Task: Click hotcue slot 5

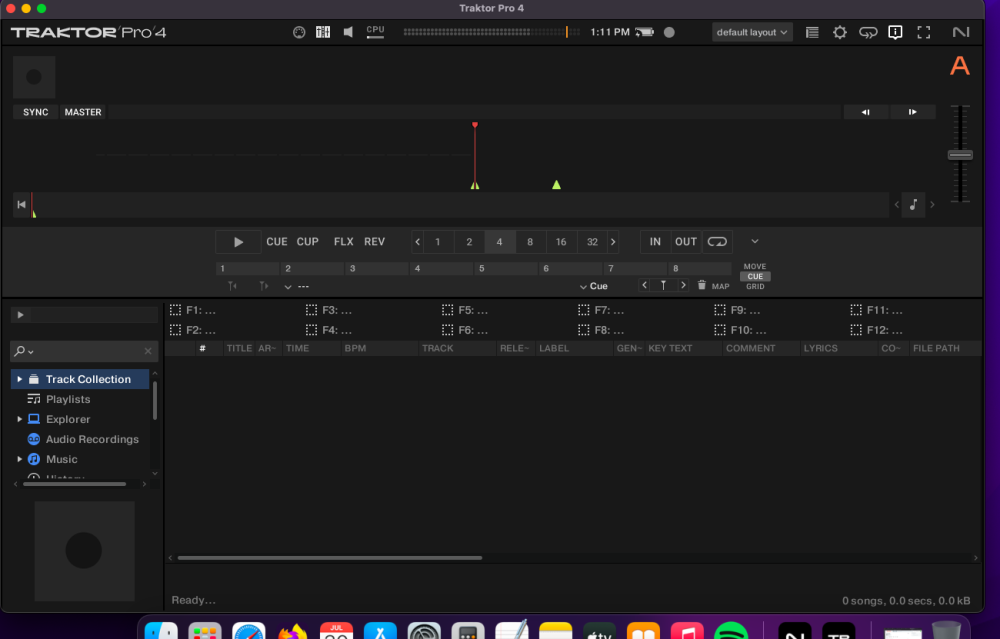Action: click(506, 268)
